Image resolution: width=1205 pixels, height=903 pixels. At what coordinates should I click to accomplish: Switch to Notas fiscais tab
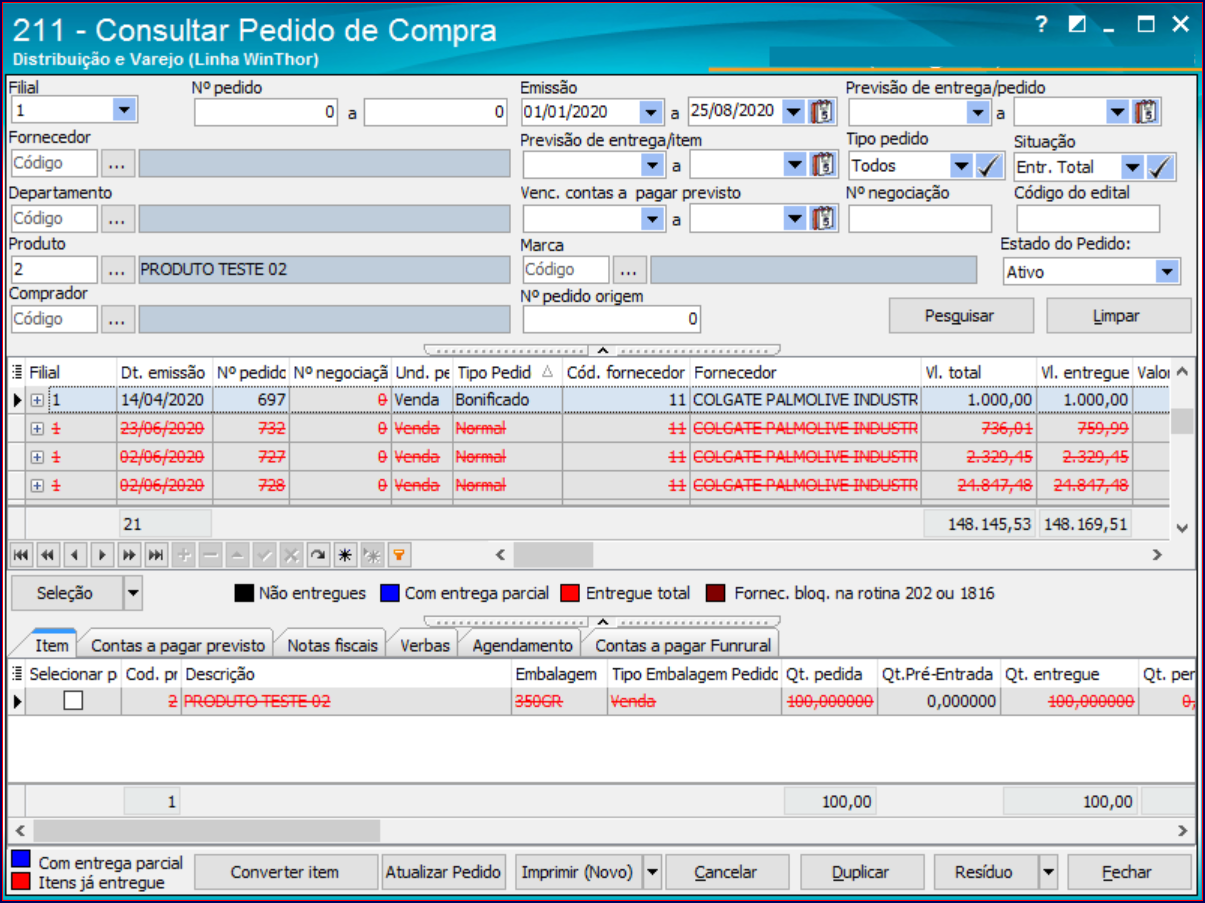click(332, 645)
